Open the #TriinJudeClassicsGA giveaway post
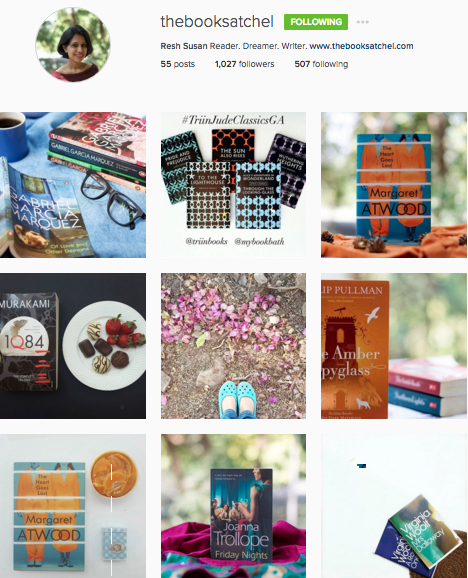The width and height of the screenshot is (468, 578). point(233,185)
